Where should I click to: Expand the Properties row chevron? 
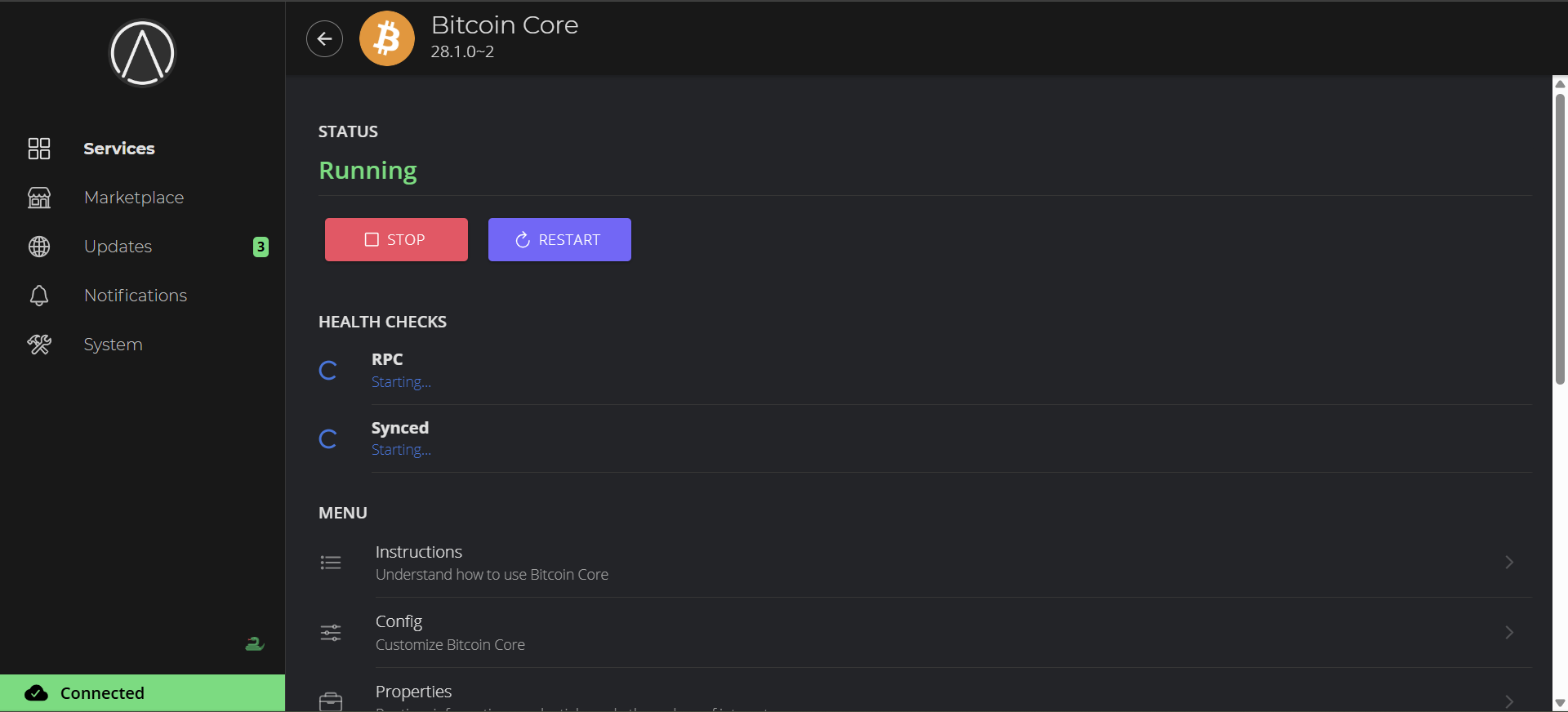point(1509,701)
